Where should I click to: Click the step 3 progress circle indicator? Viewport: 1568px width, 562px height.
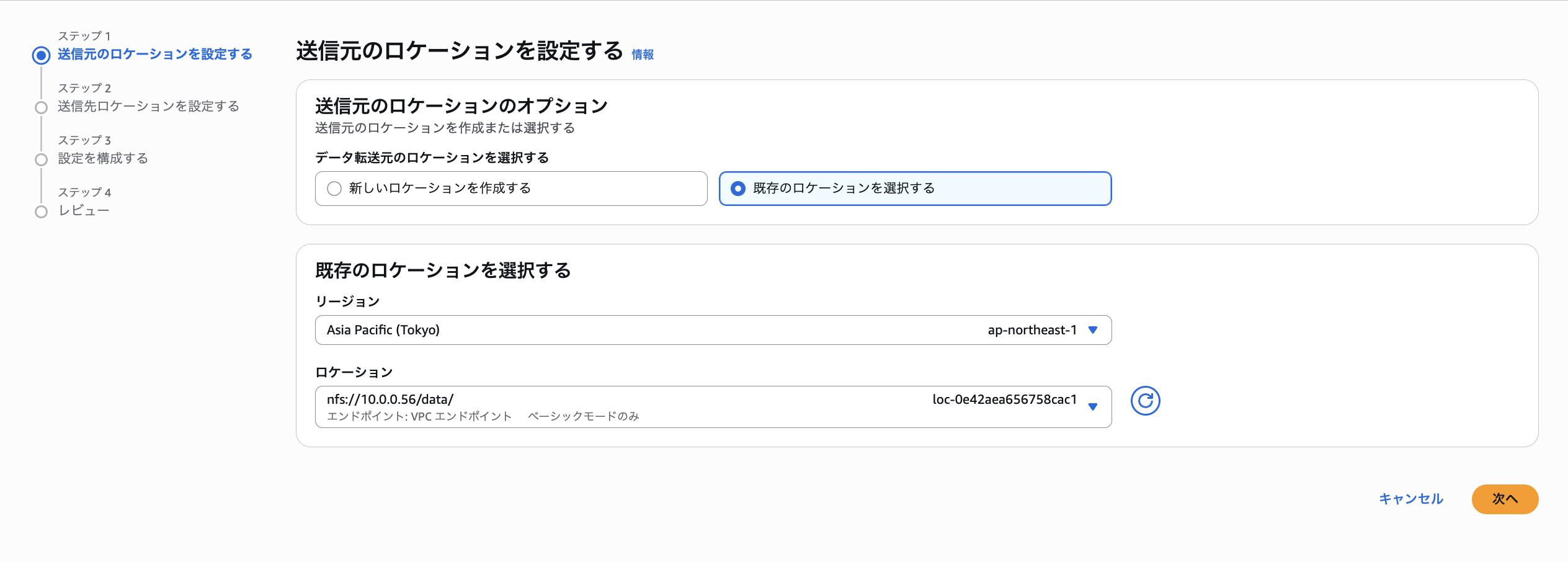(41, 159)
